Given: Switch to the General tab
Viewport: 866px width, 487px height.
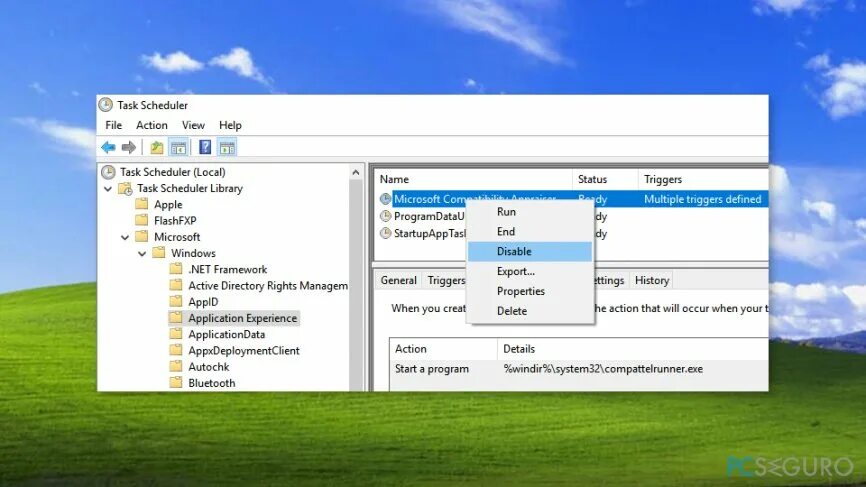Looking at the screenshot, I should point(399,280).
